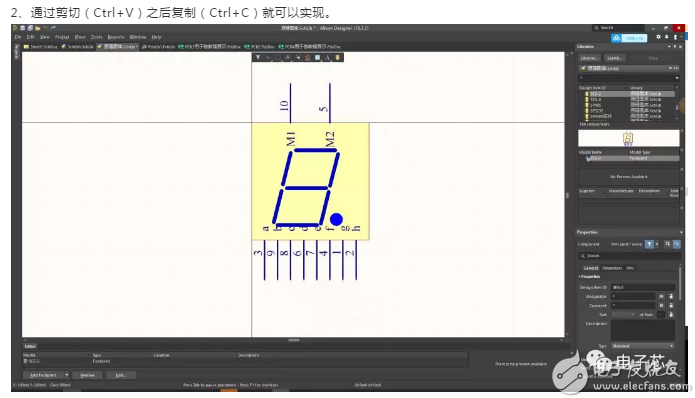
Task: Open the dropdown beside the Properties filter funnel
Action: [x=657, y=244]
